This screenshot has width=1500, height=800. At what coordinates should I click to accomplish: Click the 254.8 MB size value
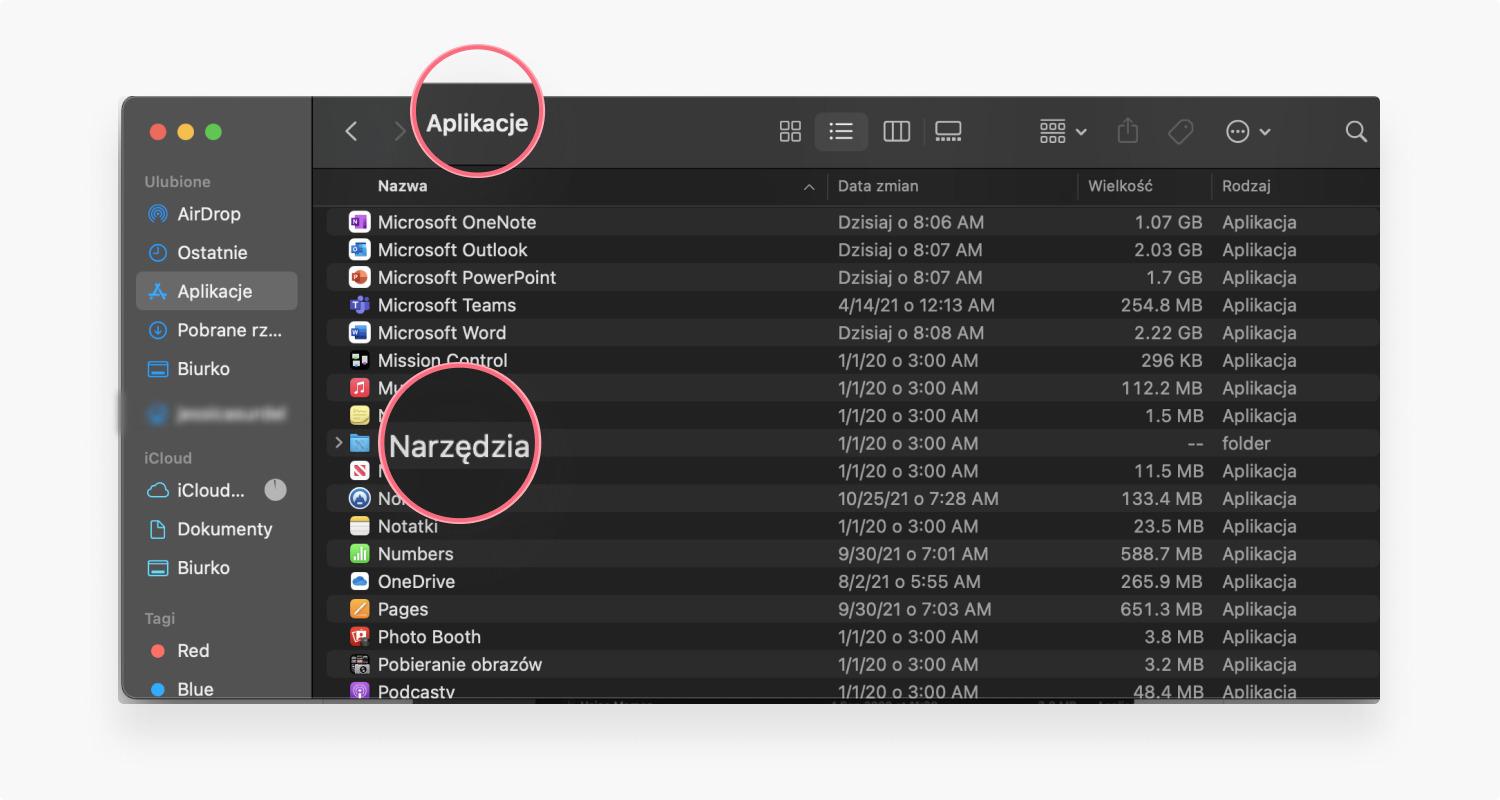1161,305
